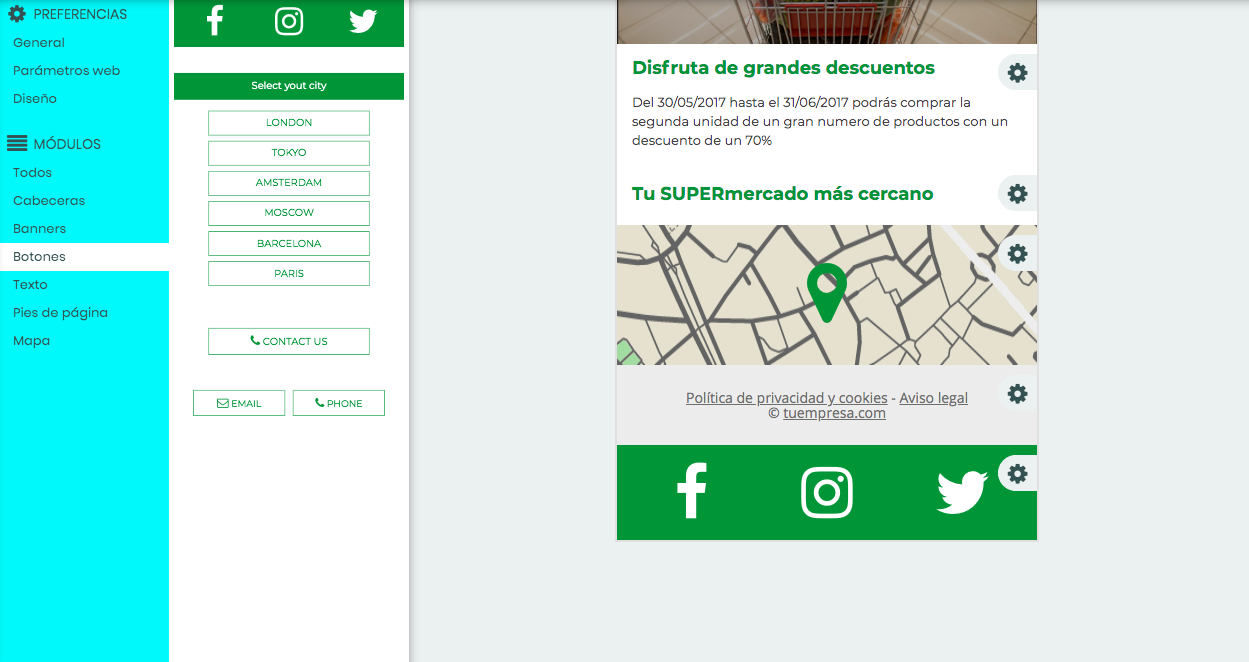Click the 'Select yout city' green header
This screenshot has height=662, width=1249.
tap(289, 86)
